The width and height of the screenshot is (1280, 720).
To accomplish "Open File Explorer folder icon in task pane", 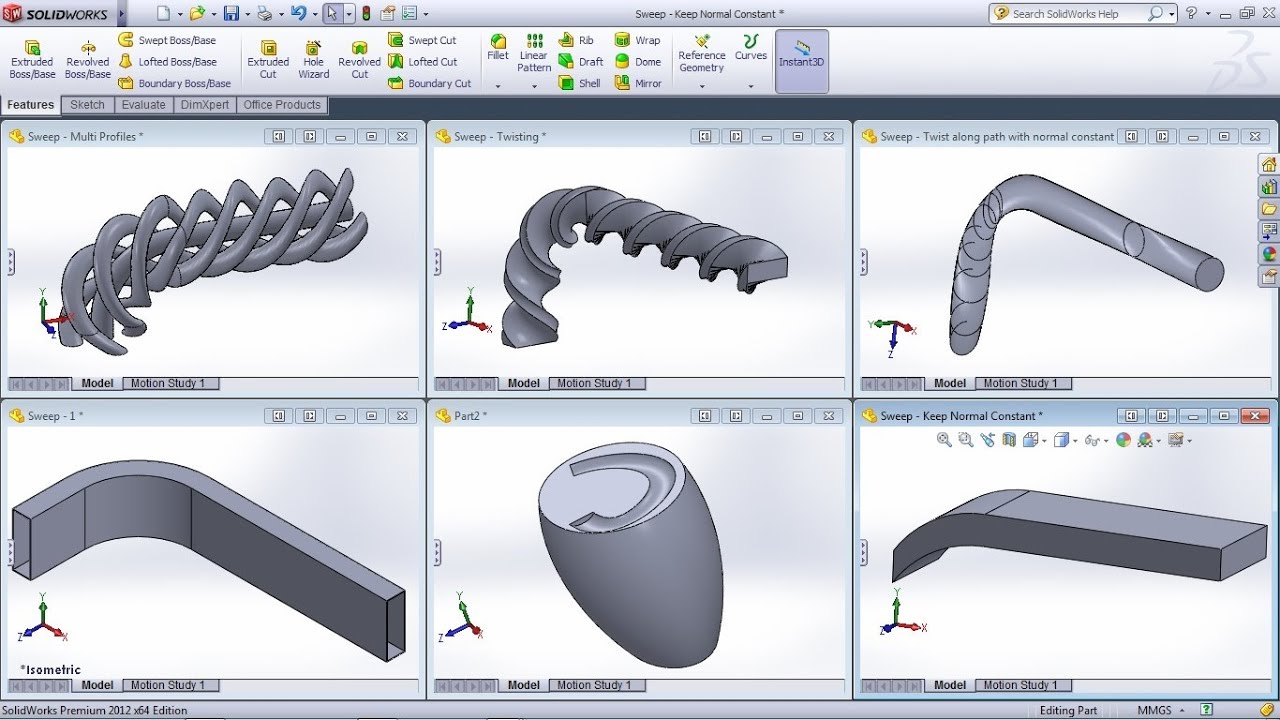I will coord(1269,209).
